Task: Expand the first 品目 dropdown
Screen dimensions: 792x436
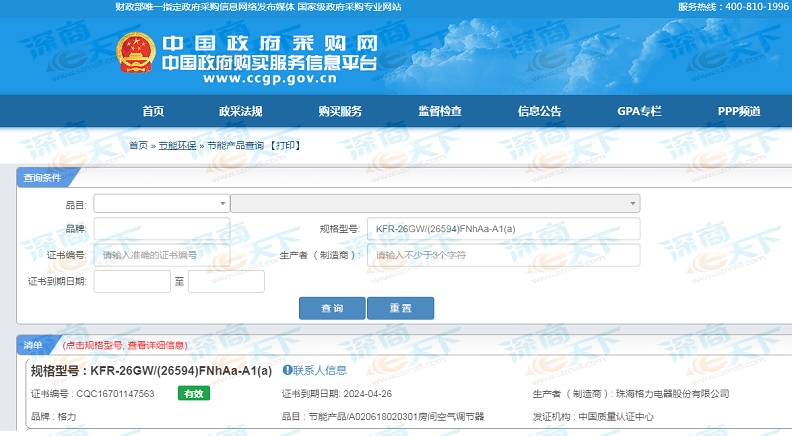Action: pyautogui.click(x=162, y=204)
